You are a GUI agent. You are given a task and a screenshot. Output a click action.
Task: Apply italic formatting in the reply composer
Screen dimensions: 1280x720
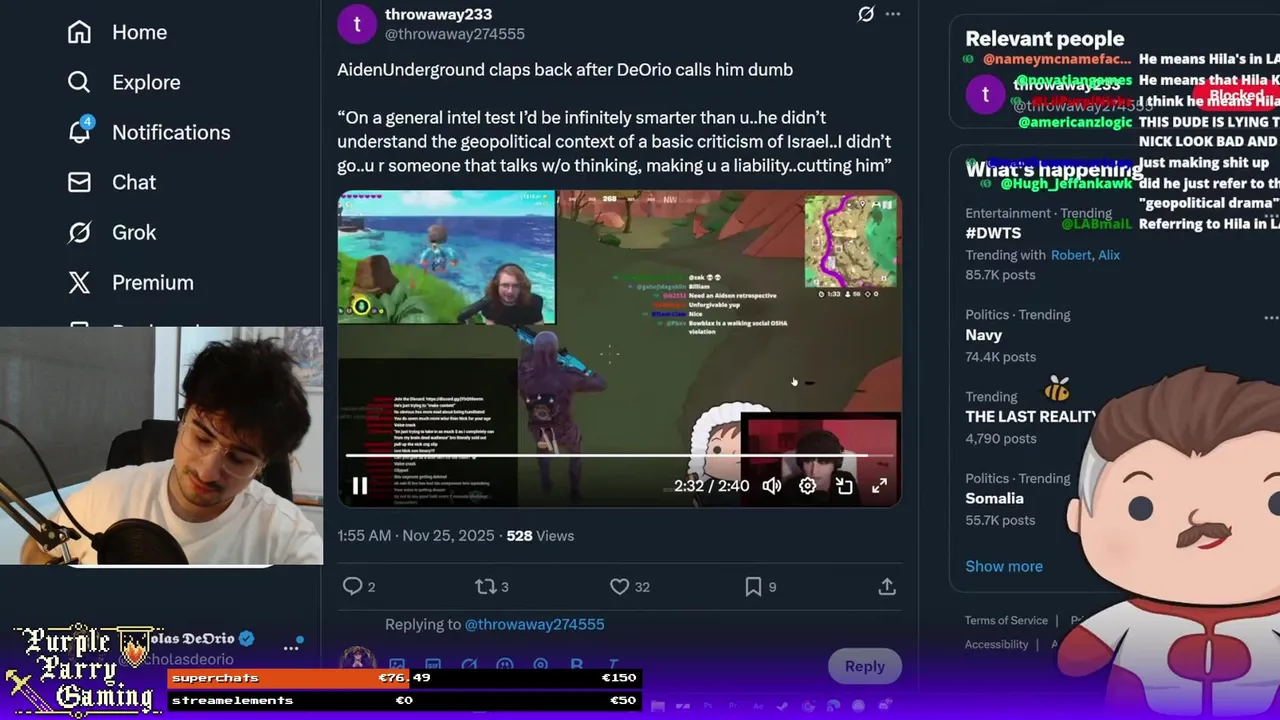point(613,665)
